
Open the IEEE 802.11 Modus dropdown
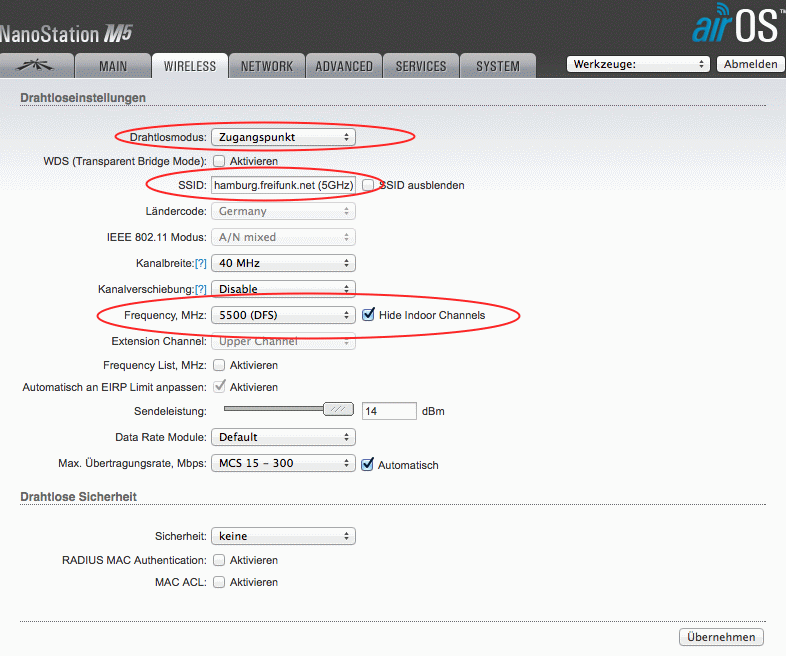click(283, 237)
